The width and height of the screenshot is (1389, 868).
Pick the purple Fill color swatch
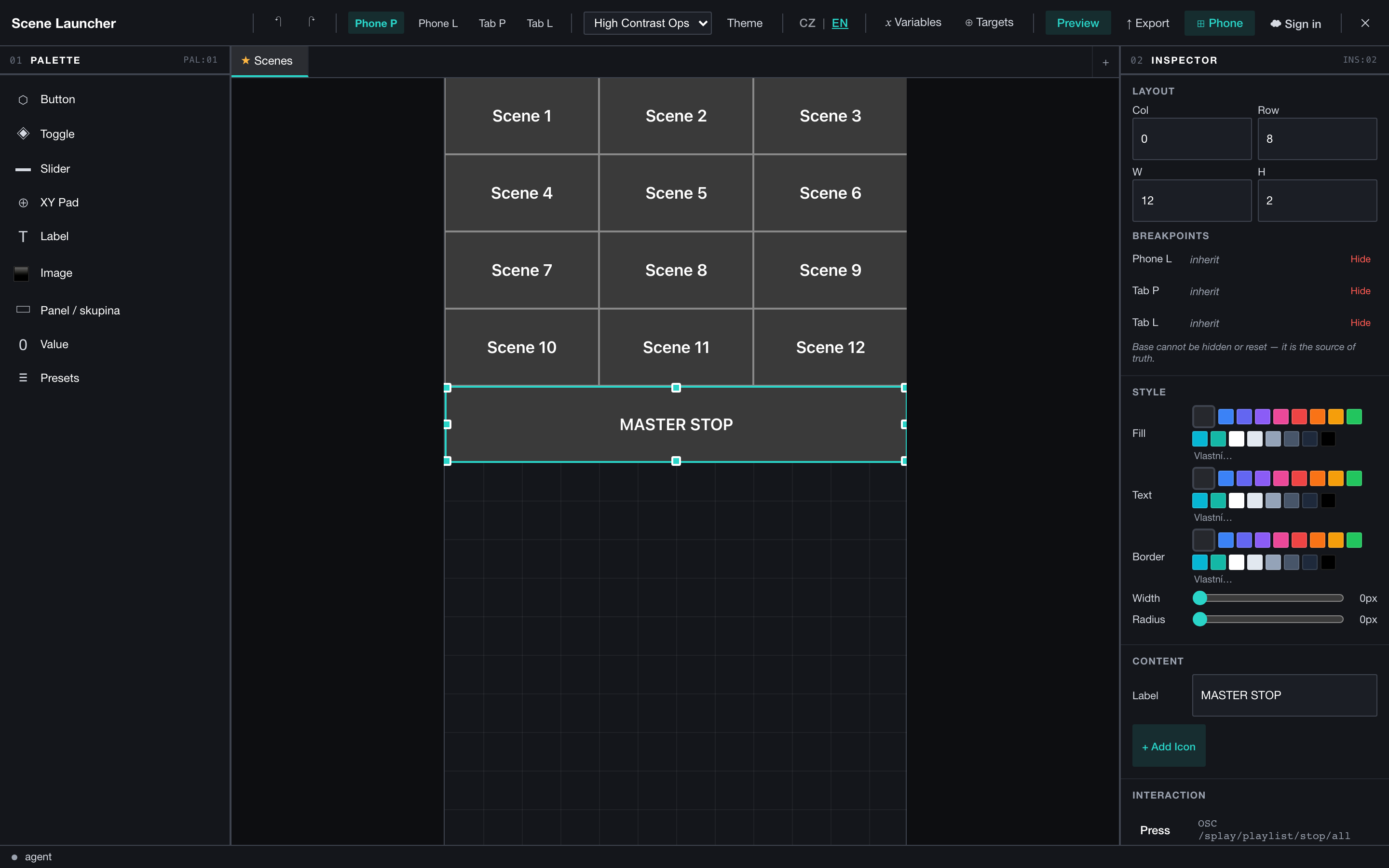pos(1262,417)
